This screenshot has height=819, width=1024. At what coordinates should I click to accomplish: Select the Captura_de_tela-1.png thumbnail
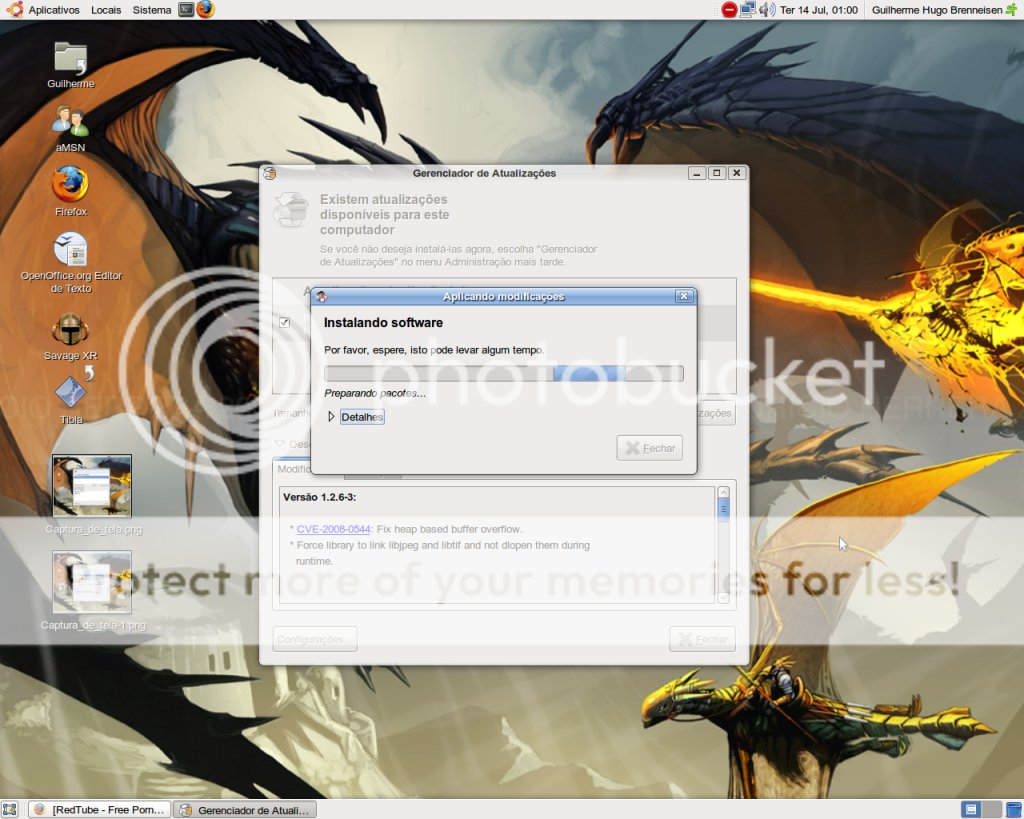click(93, 590)
